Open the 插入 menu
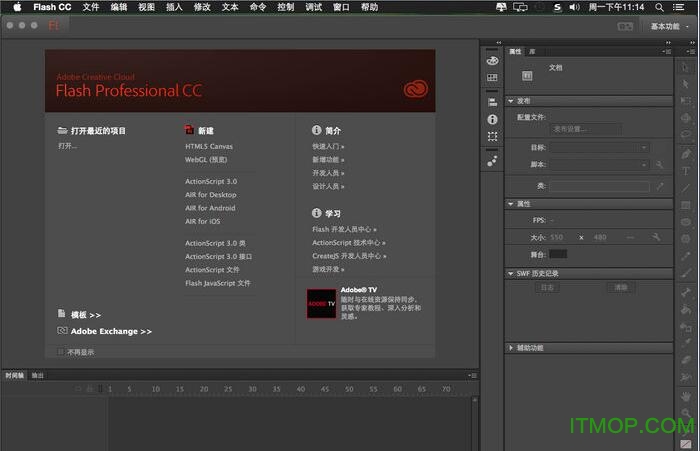The width and height of the screenshot is (700, 451). tap(174, 7)
